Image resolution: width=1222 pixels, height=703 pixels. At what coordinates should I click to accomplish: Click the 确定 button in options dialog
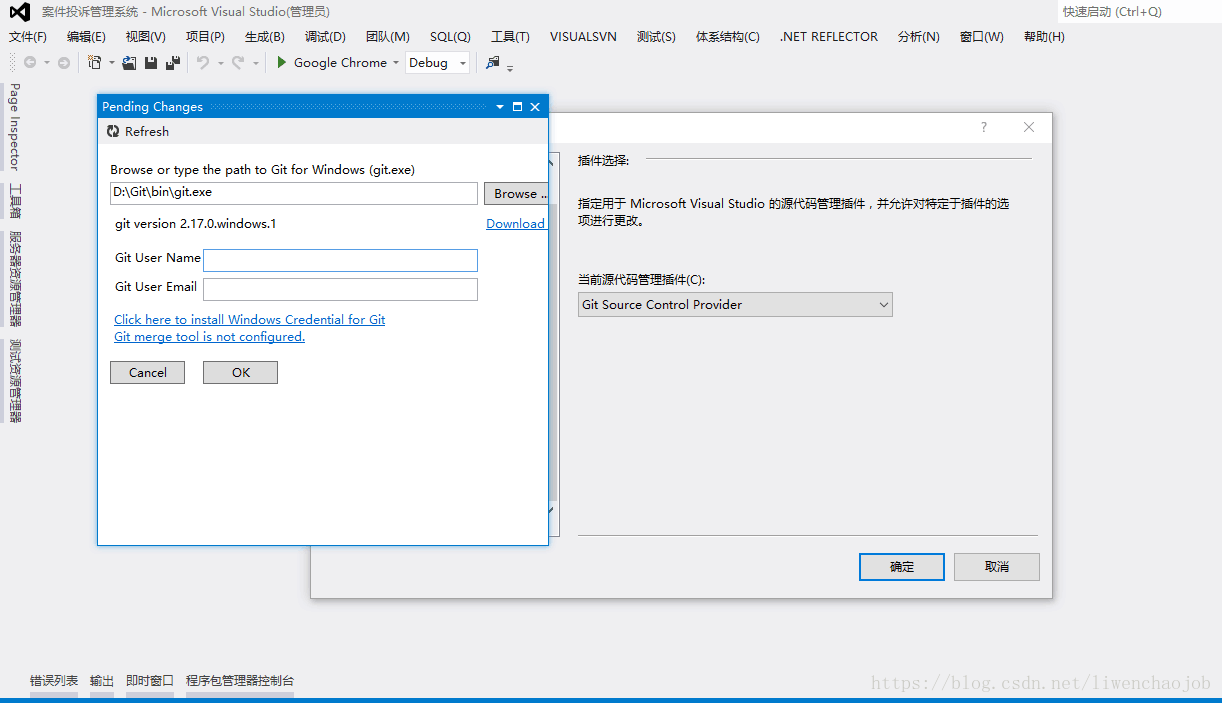[x=902, y=566]
